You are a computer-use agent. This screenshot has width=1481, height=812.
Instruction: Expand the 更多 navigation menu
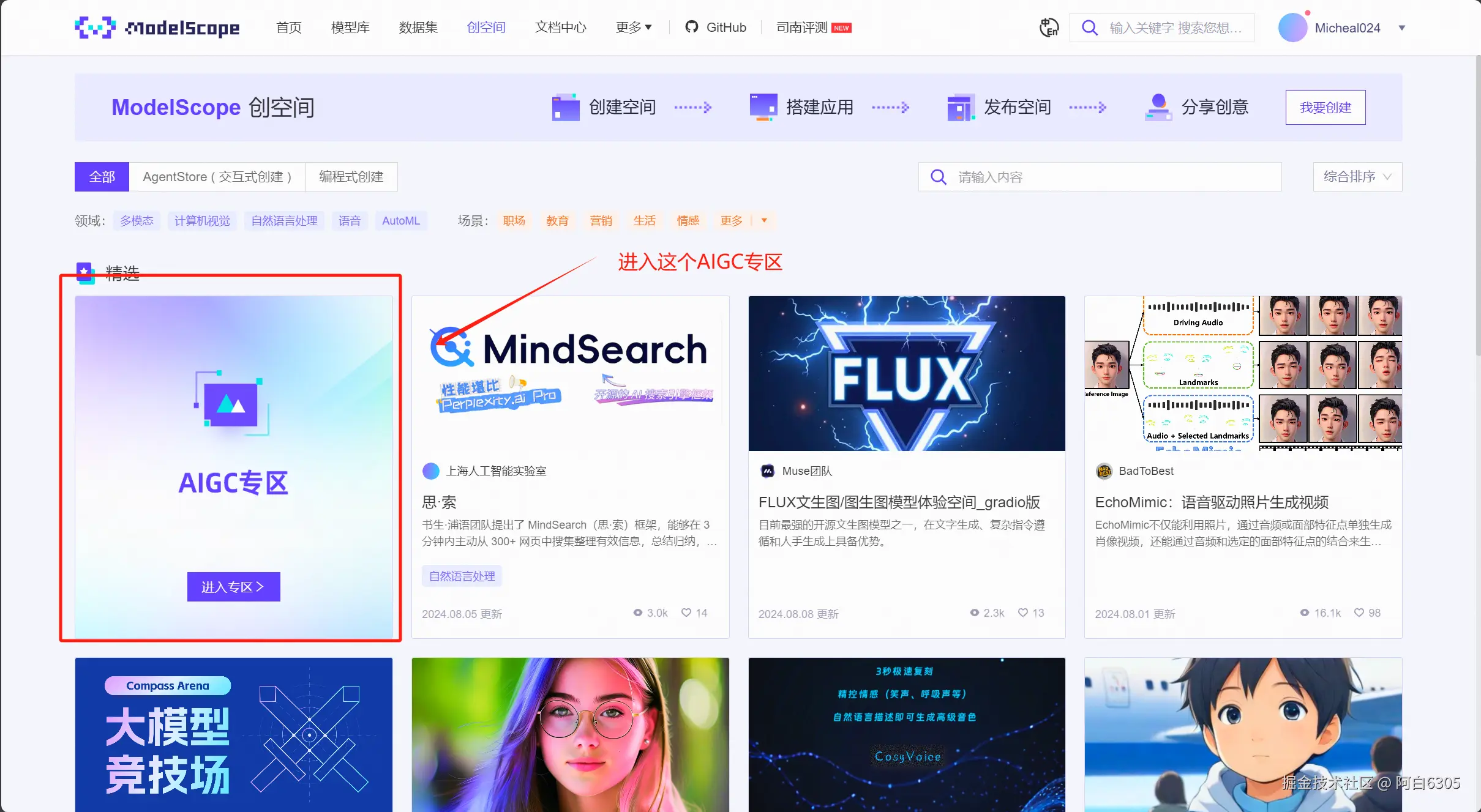point(634,28)
